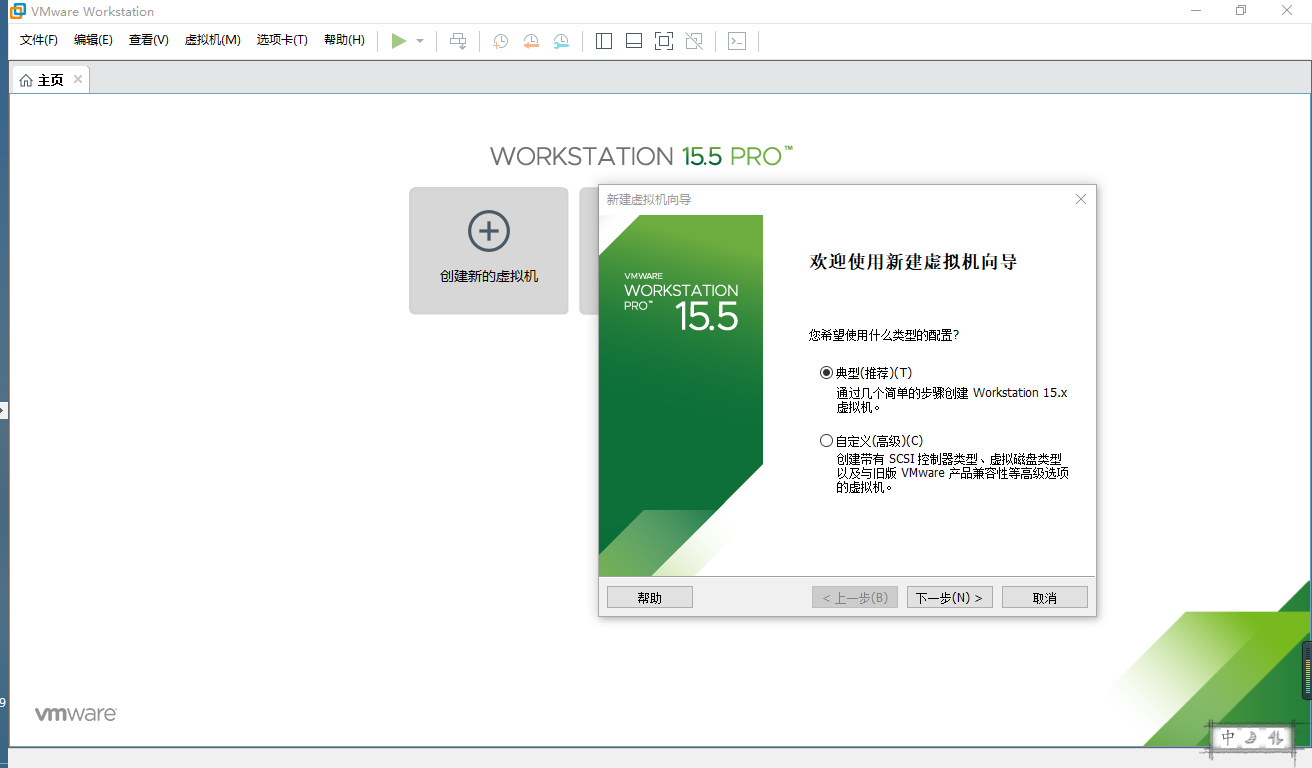Image resolution: width=1312 pixels, height=768 pixels.
Task: Switch to the 主页 tab
Action: (x=50, y=80)
